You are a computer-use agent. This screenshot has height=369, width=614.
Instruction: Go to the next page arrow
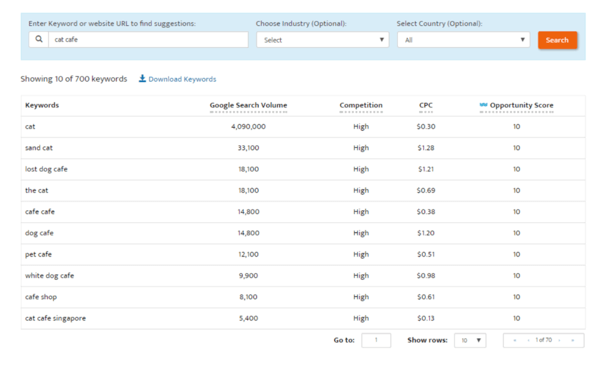point(559,340)
